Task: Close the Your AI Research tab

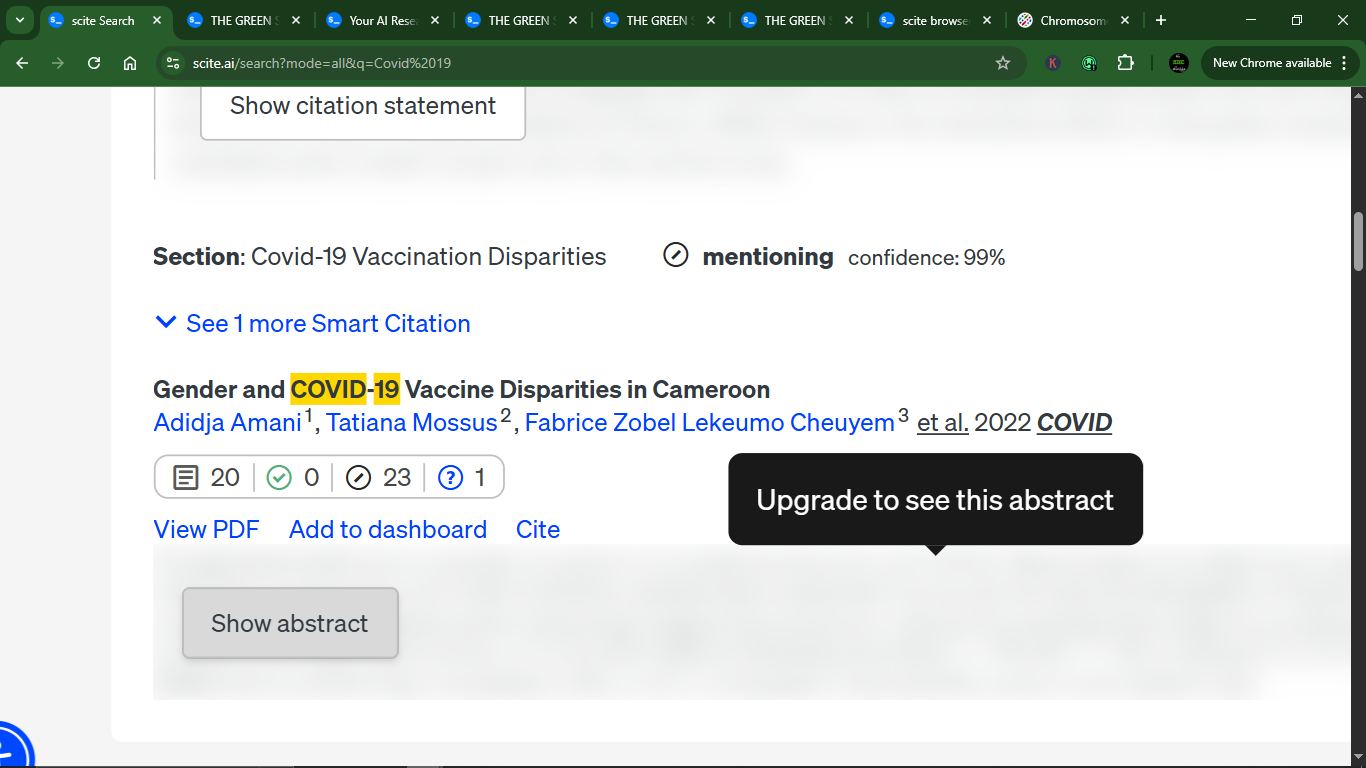Action: click(435, 20)
